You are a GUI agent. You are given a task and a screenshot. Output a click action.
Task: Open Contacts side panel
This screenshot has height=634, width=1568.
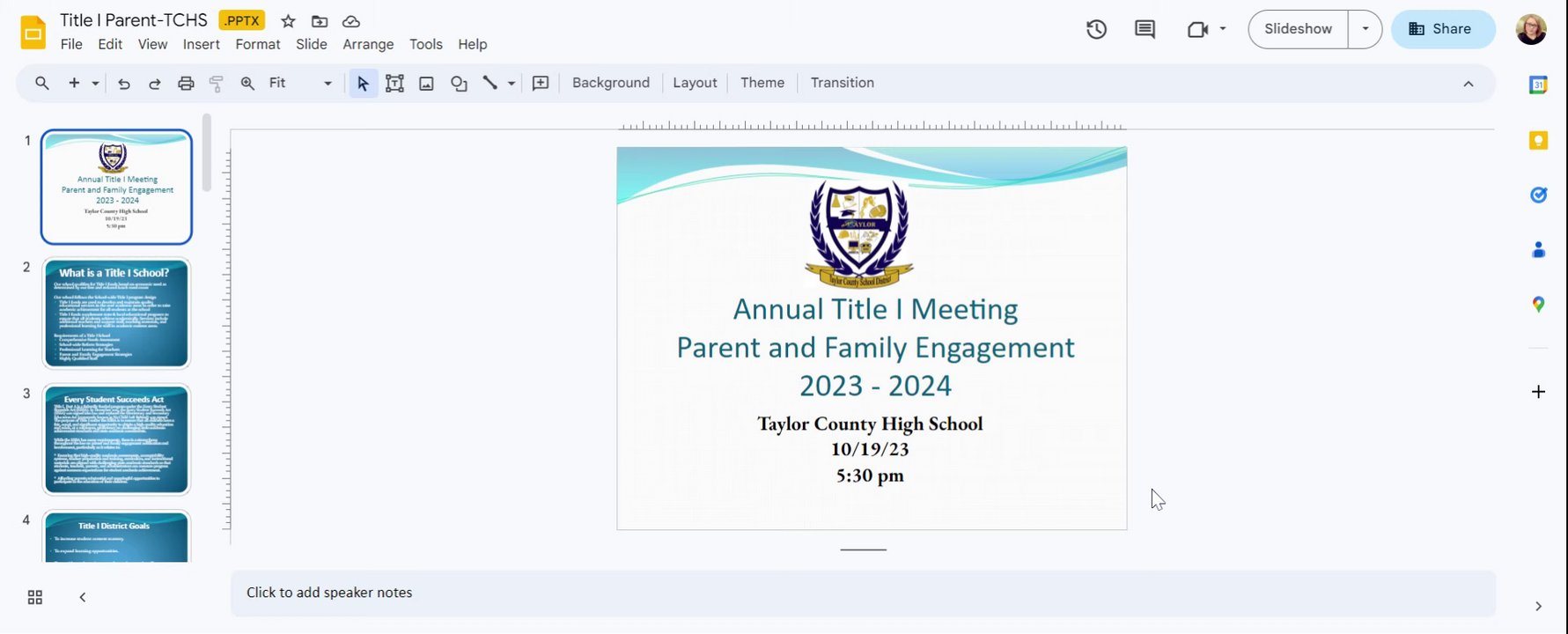click(1538, 250)
